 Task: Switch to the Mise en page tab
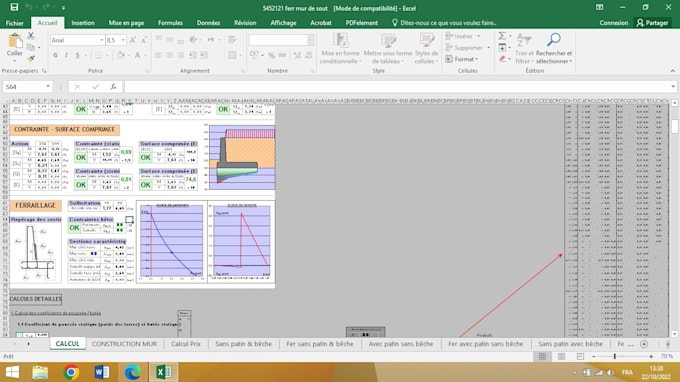pyautogui.click(x=126, y=23)
